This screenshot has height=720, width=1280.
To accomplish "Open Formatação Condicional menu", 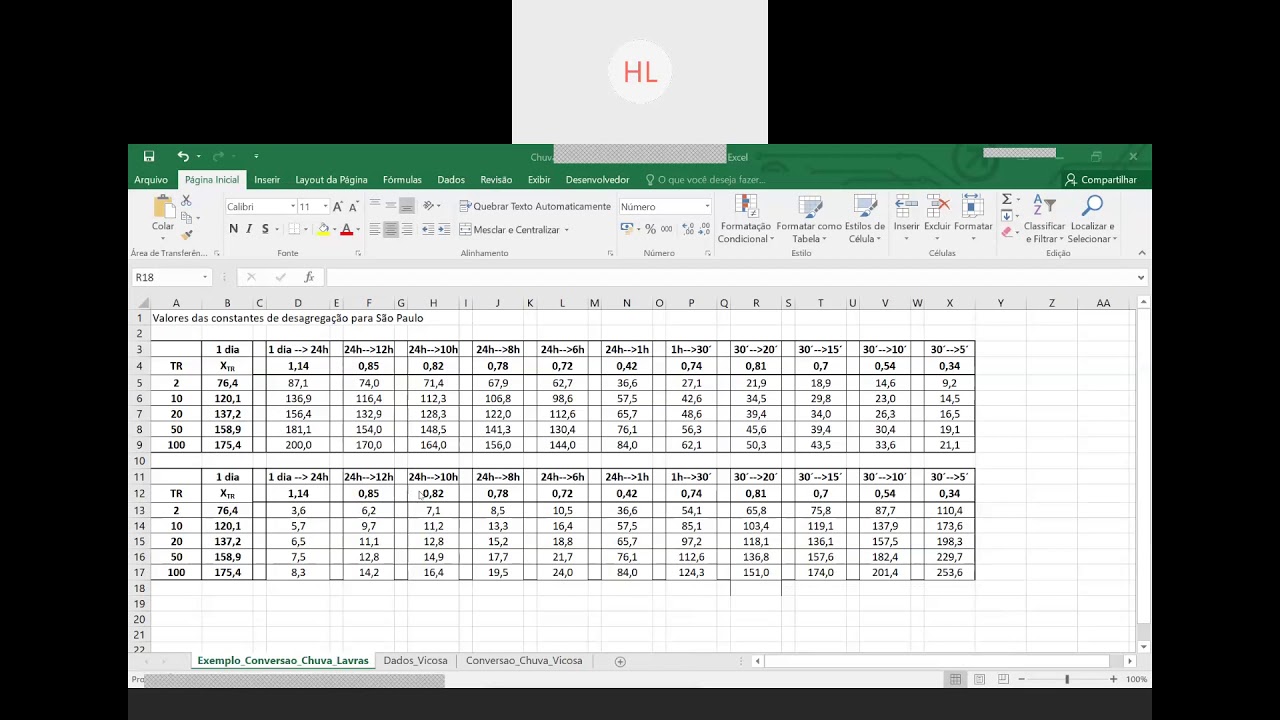I will coord(745,218).
